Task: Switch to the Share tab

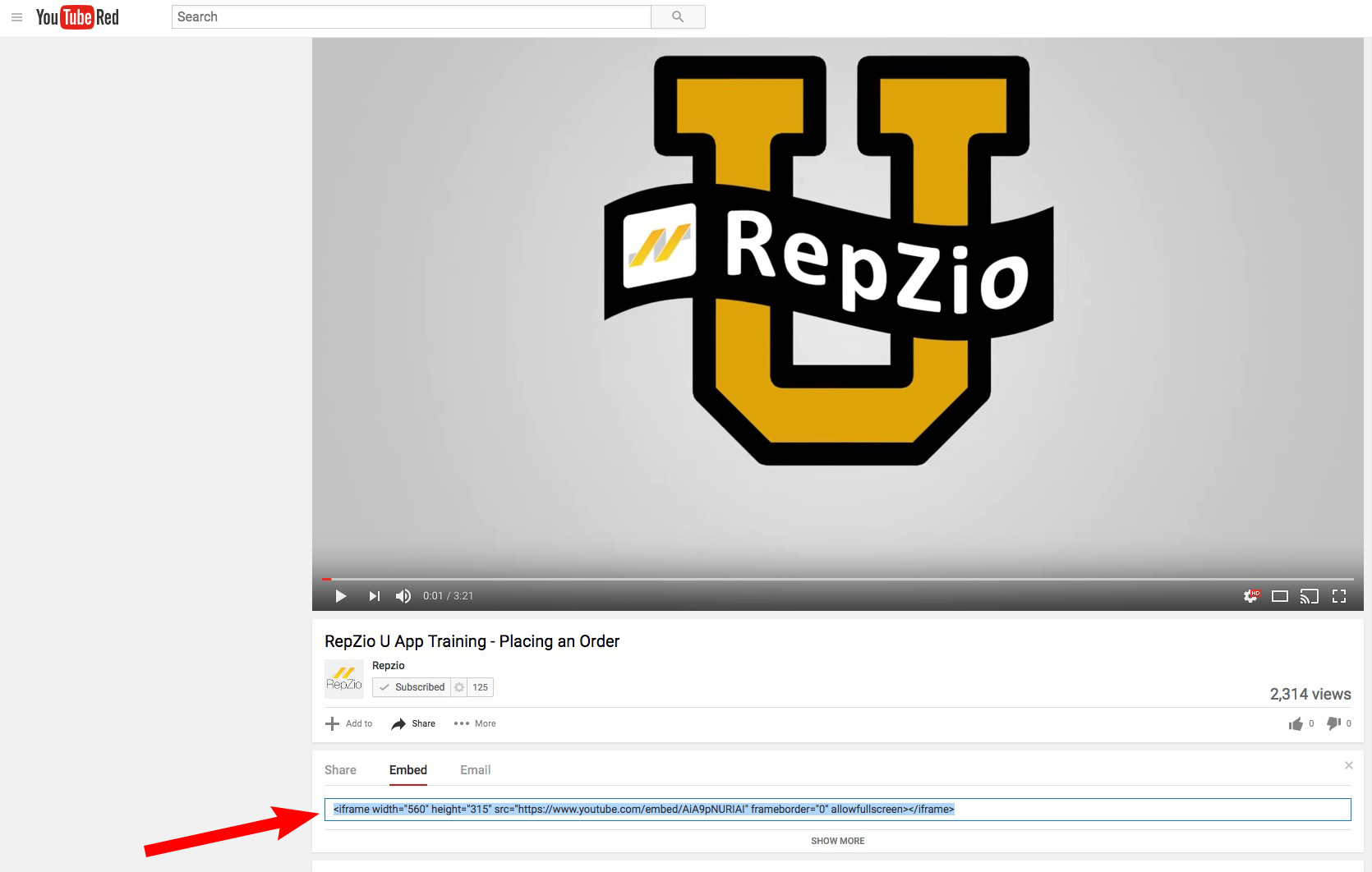Action: point(340,770)
